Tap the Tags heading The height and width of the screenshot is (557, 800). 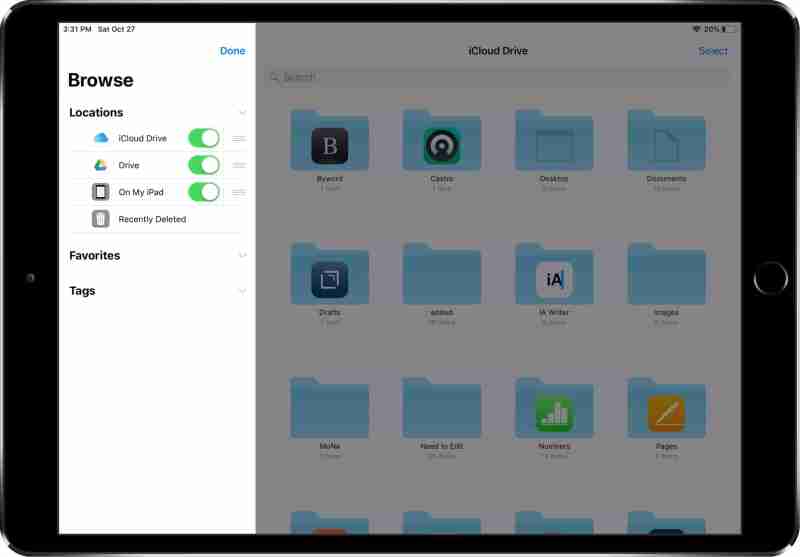pos(82,291)
